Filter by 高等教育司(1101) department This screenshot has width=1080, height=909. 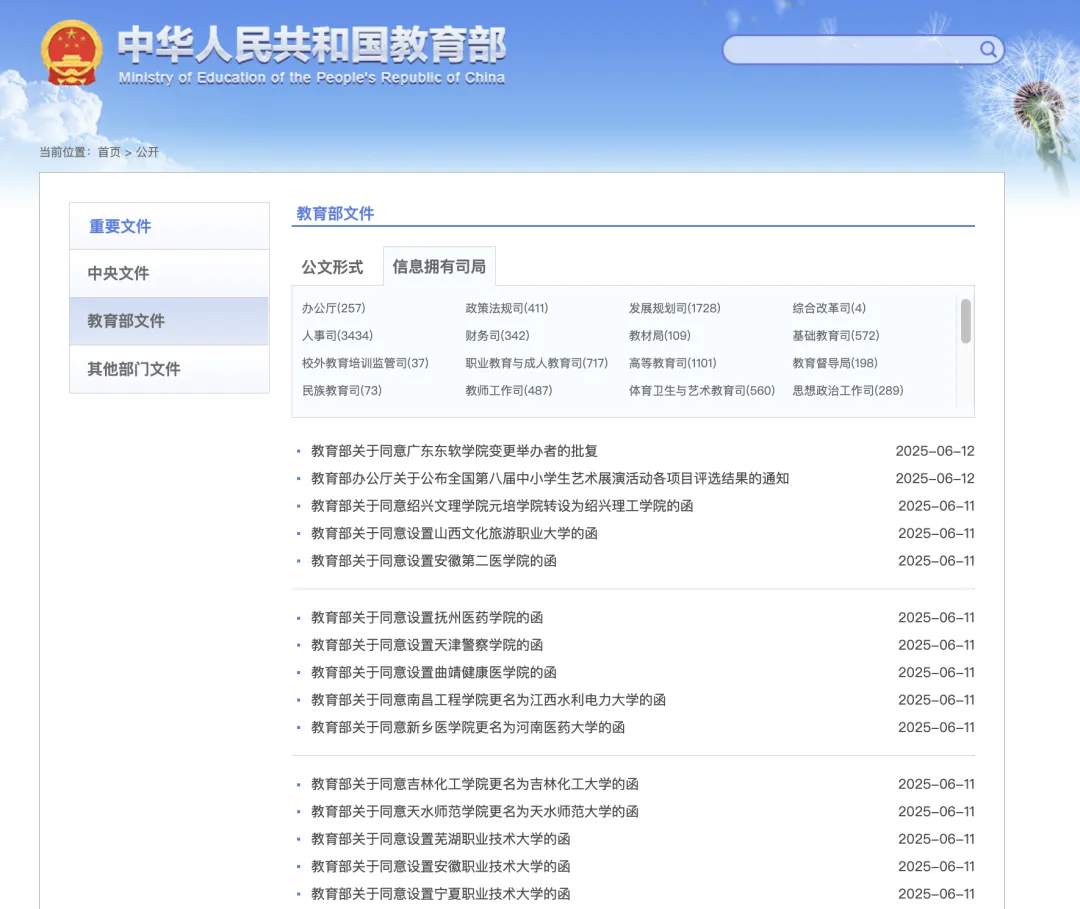click(672, 363)
